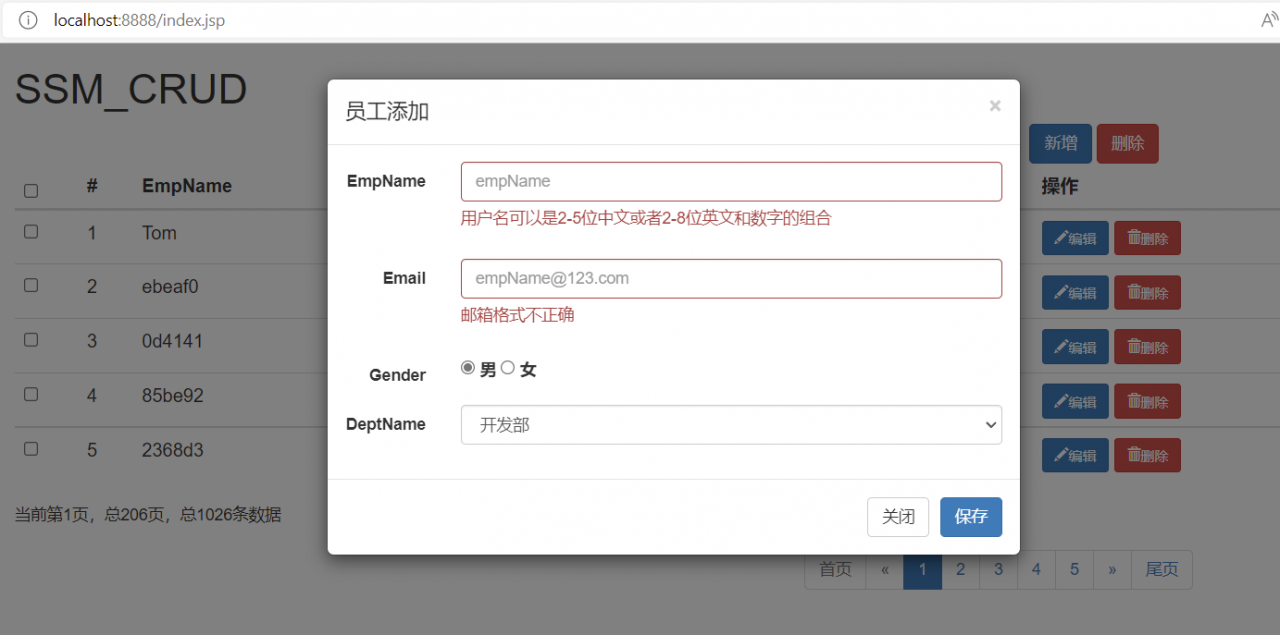1280x635 pixels.
Task: Click the 2368d3 cell in the table
Action: 173,450
